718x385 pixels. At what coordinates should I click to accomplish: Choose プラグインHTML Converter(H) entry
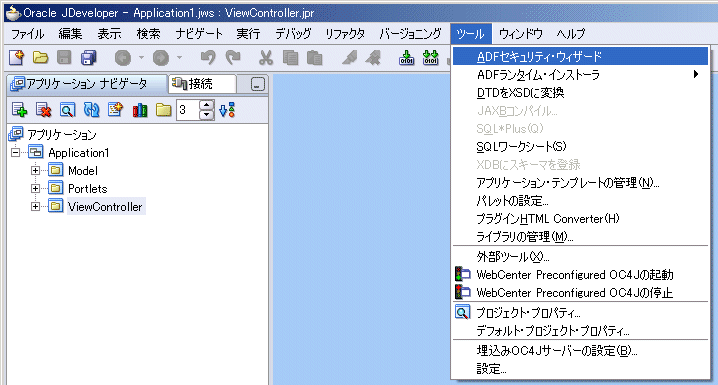(580, 218)
